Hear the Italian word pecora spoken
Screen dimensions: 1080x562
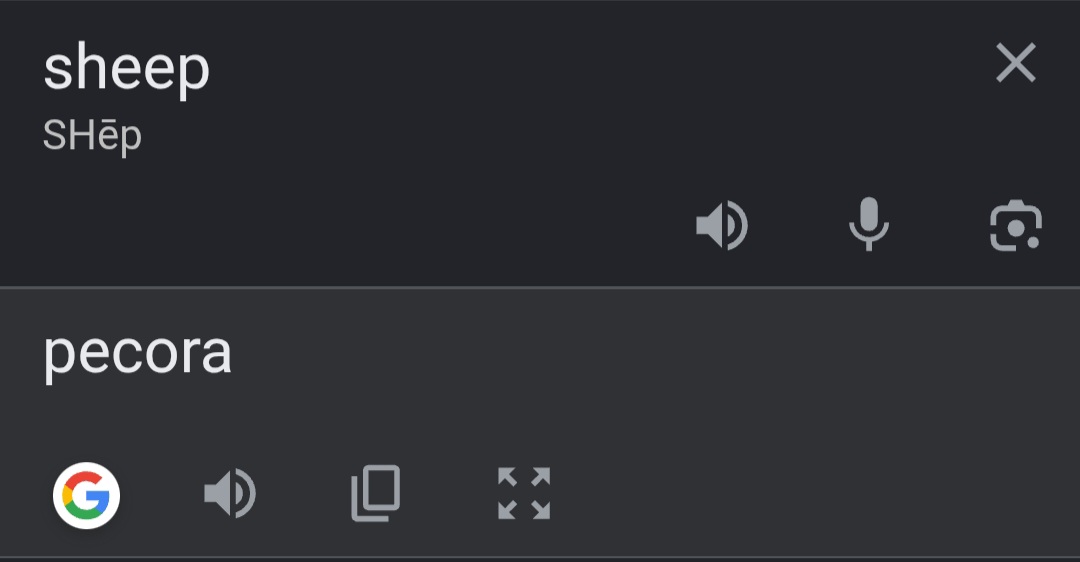click(x=230, y=493)
